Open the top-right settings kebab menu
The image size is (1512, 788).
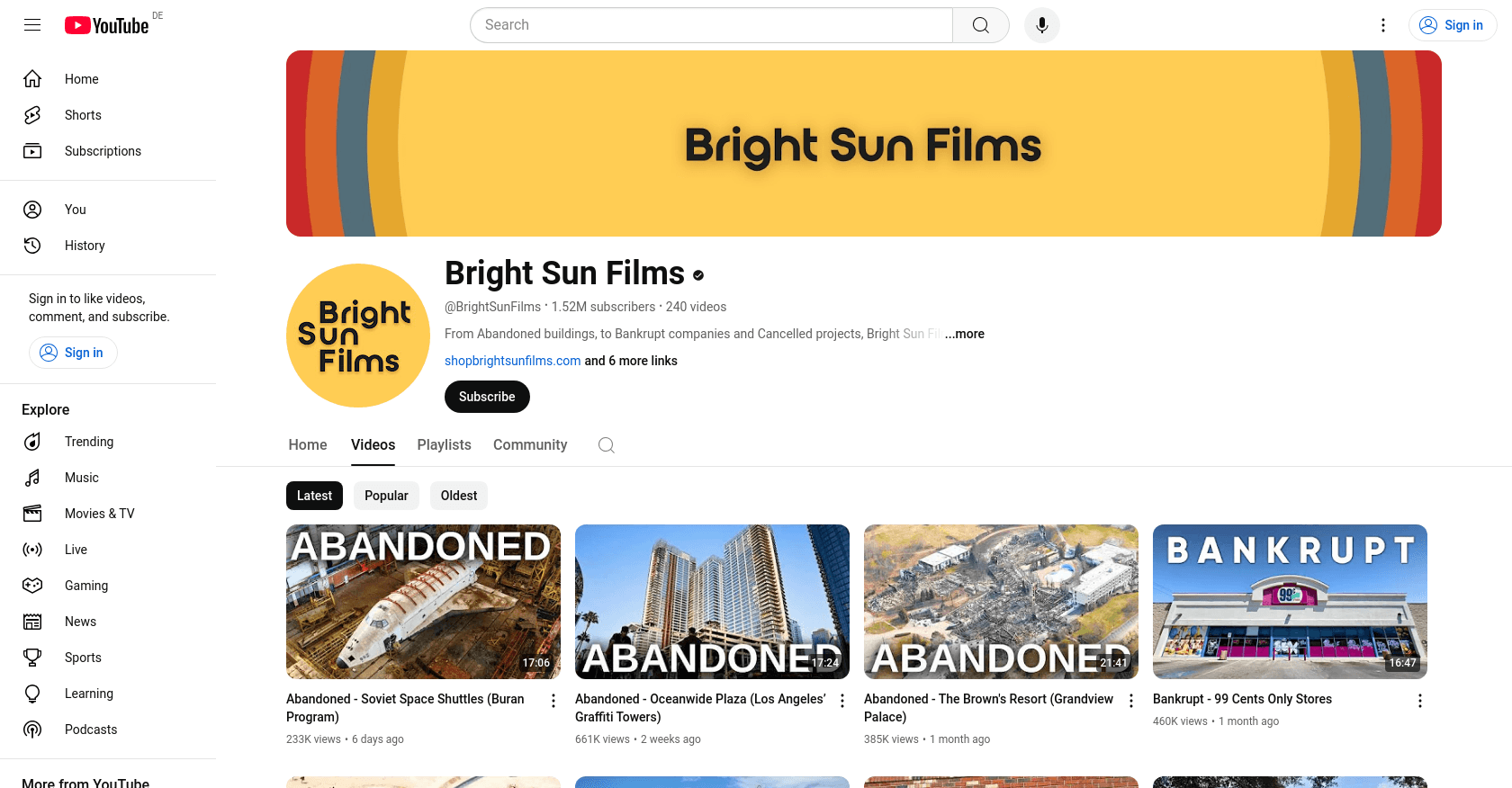click(1382, 25)
